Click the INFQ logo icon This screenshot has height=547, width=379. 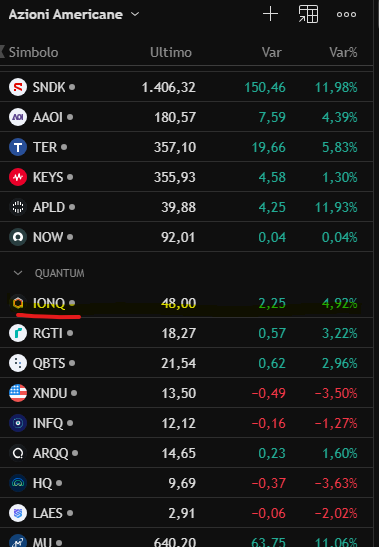[18, 423]
